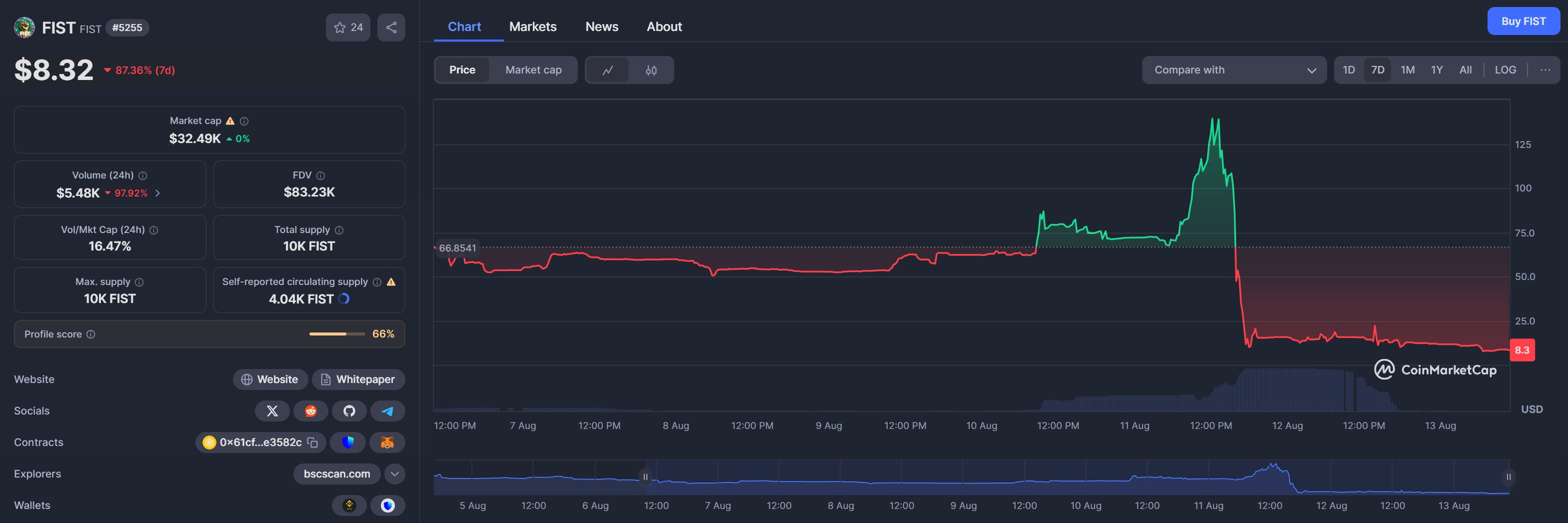Copy the contract address 0x61cf...e3582c
Screen dimensions: 1568x523
pyautogui.click(x=312, y=442)
